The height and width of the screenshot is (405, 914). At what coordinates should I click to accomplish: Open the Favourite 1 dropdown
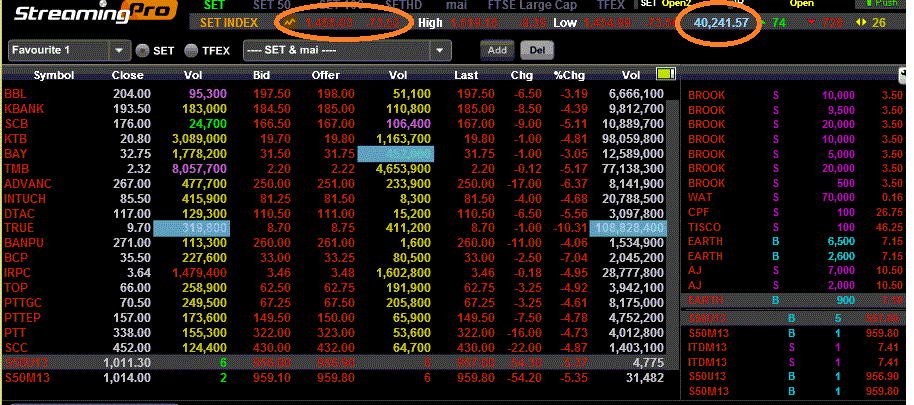69,50
